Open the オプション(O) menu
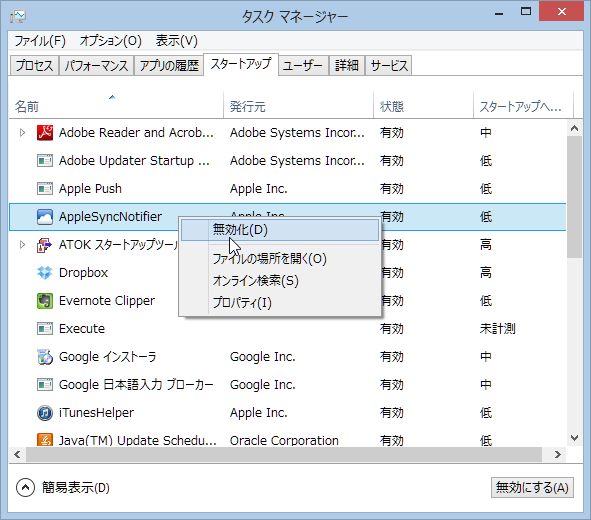The width and height of the screenshot is (591, 520). [110, 41]
